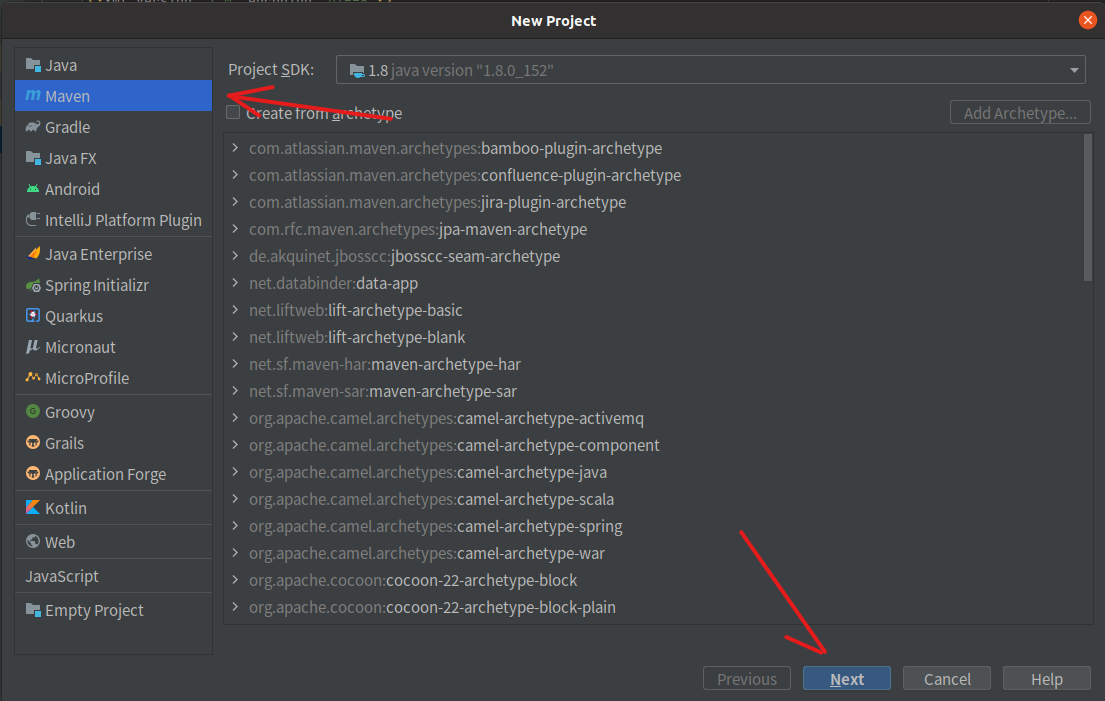Image resolution: width=1105 pixels, height=701 pixels.
Task: Click the IntelliJ Platform Plugin icon
Action: [33, 220]
